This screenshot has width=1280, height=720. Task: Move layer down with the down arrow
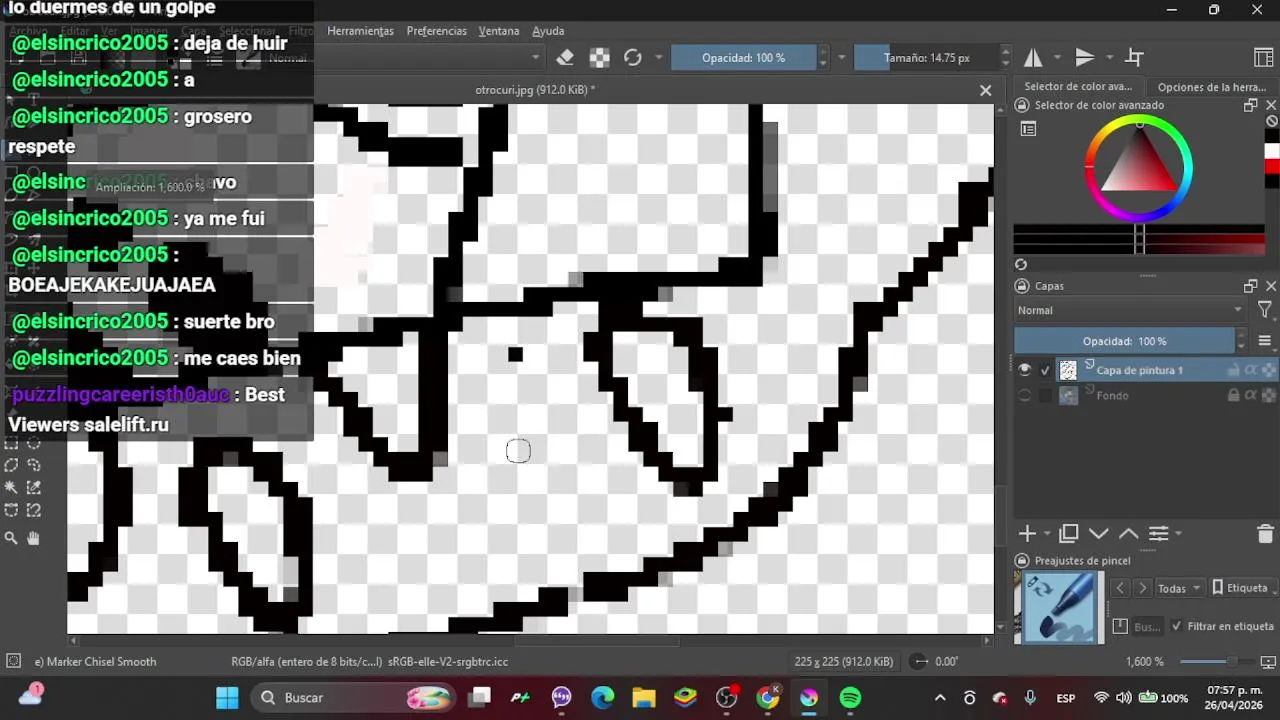pos(1098,533)
